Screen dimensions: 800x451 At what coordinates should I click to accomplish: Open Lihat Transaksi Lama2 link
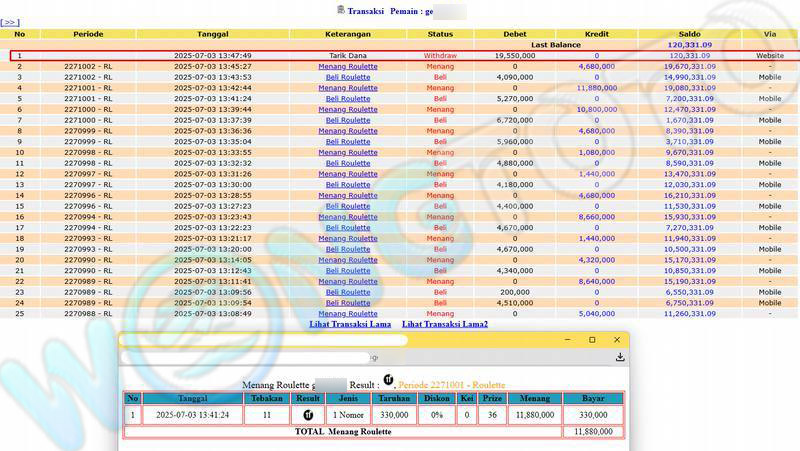(444, 324)
